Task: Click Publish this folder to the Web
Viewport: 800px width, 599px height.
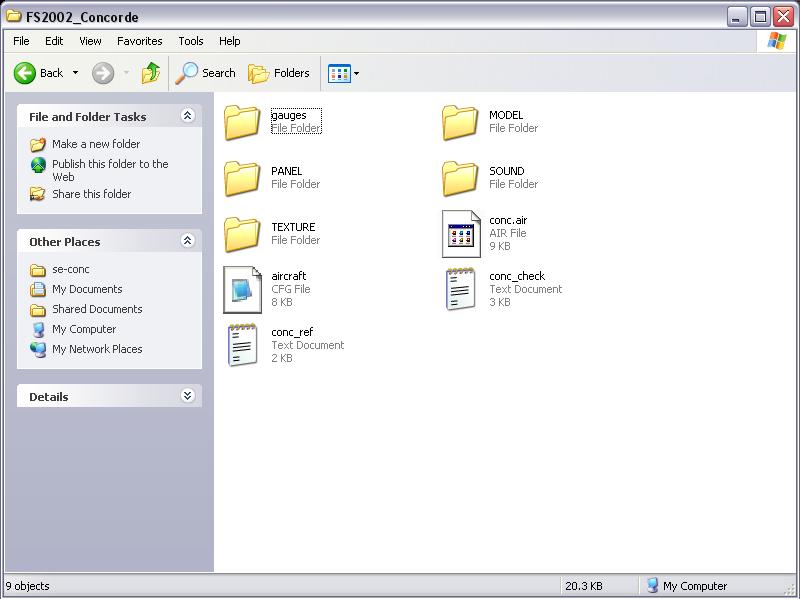Action: tap(110, 170)
